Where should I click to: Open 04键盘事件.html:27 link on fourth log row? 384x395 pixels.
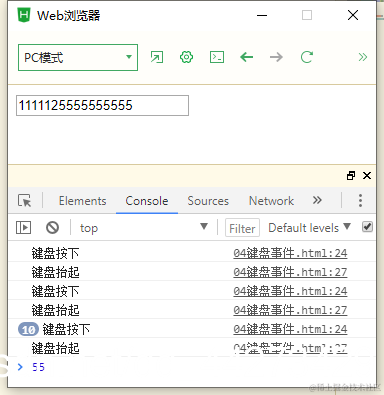(x=290, y=310)
